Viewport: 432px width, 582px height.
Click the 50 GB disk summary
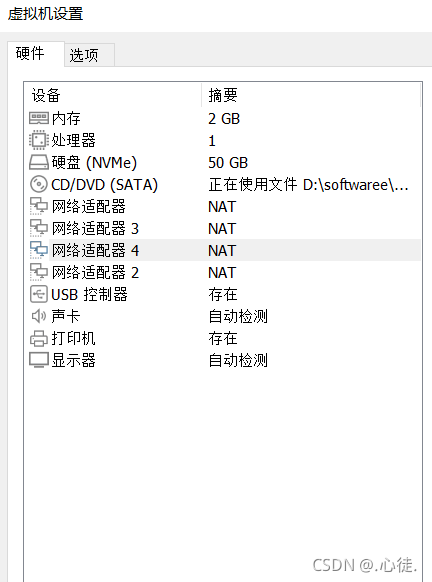pyautogui.click(x=228, y=163)
